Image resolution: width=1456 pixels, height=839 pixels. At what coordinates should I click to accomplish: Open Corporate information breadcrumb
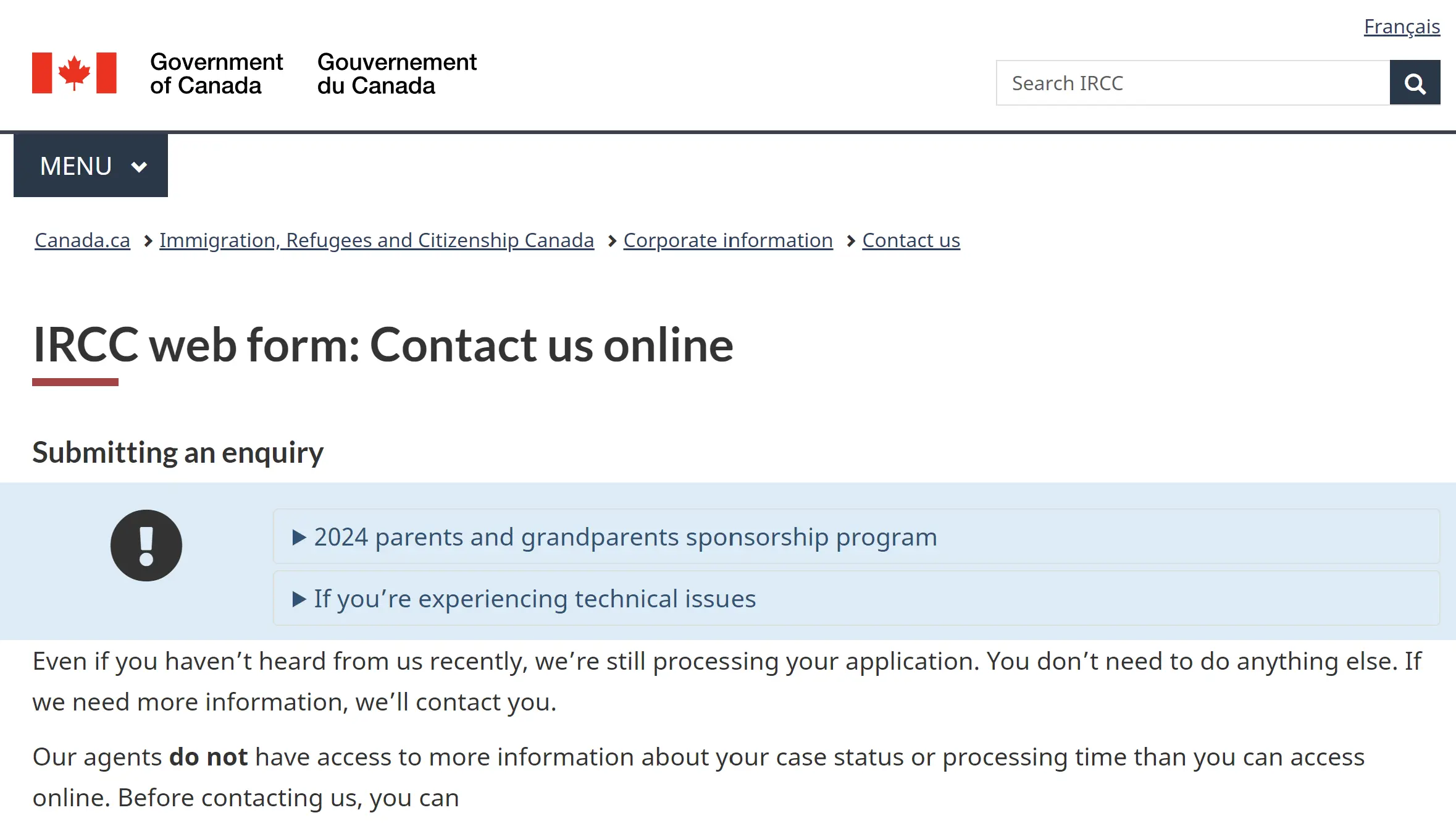click(x=728, y=240)
